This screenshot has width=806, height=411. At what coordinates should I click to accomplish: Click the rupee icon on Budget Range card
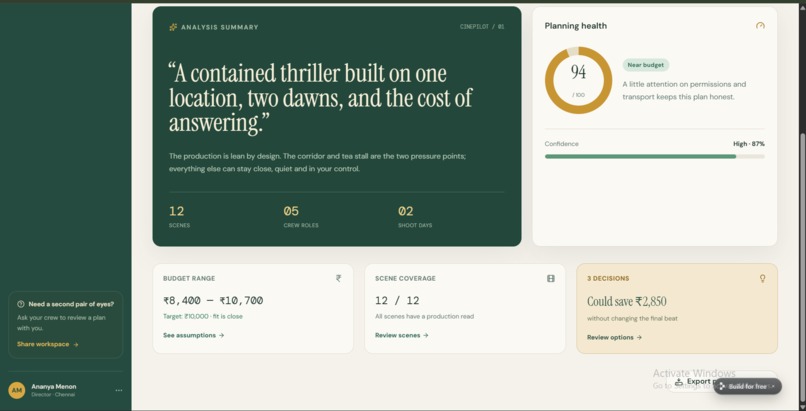[x=338, y=278]
